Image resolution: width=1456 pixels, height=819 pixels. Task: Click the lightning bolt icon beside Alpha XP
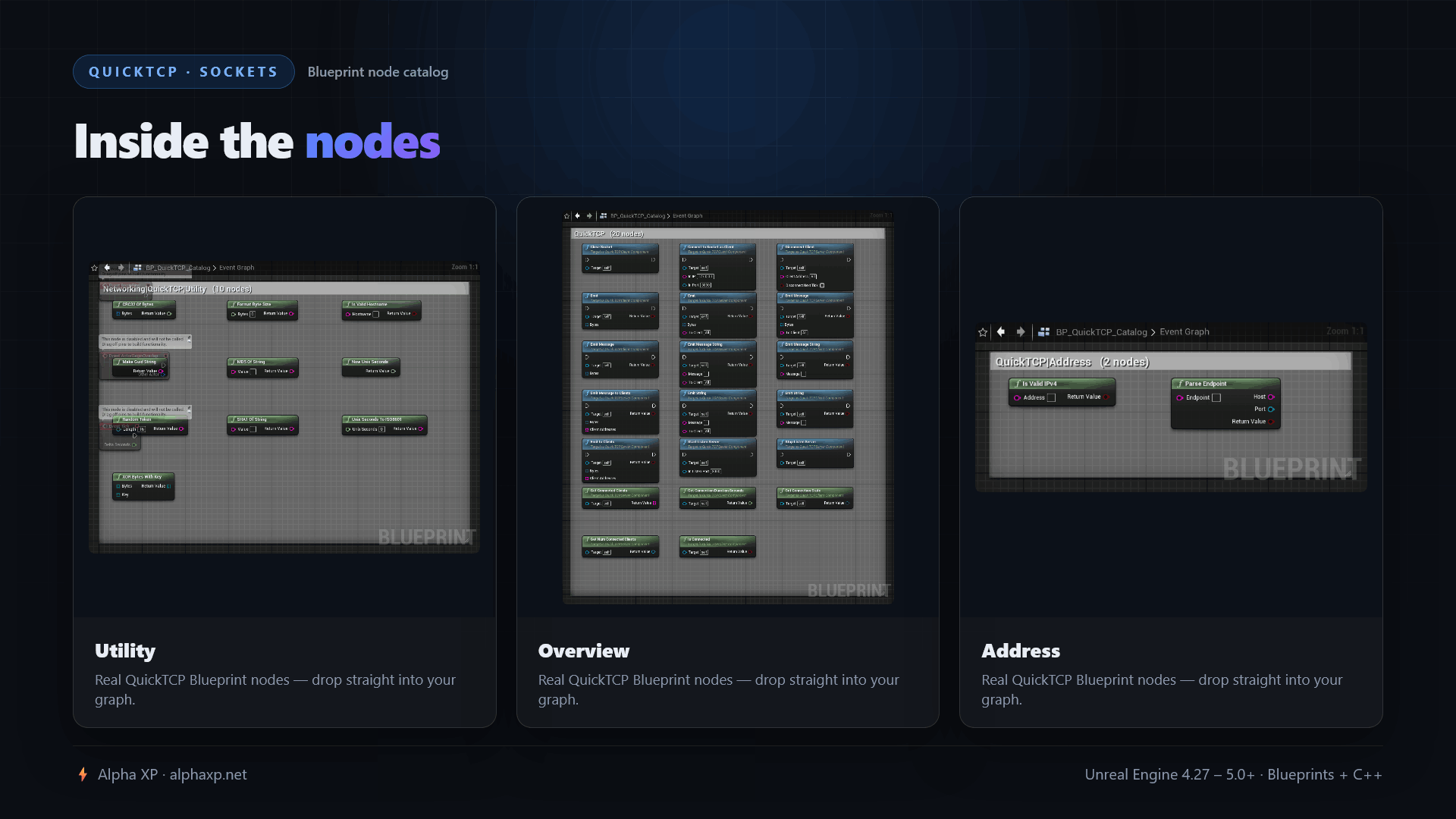[83, 774]
